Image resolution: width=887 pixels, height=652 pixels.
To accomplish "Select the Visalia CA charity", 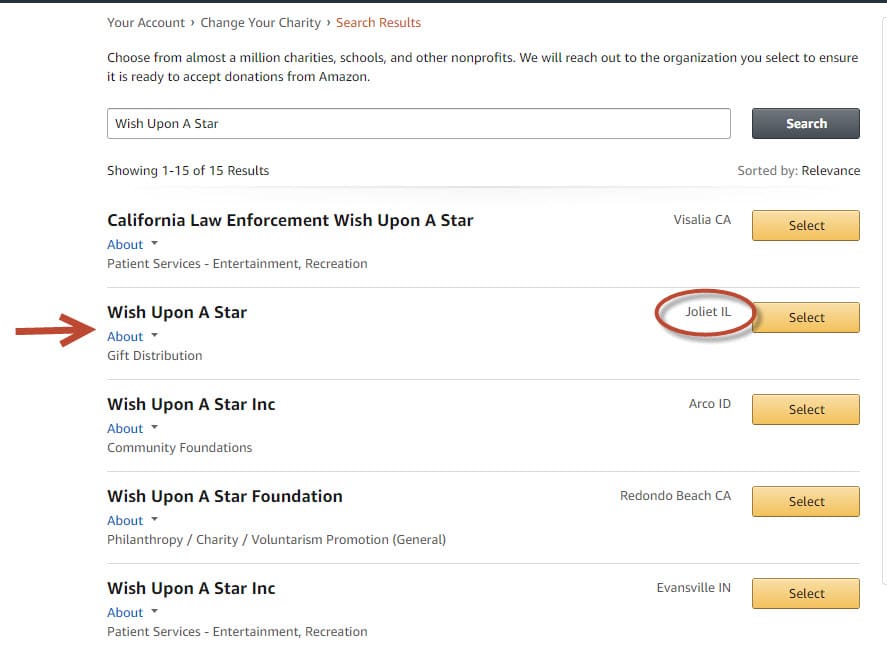I will coord(806,226).
